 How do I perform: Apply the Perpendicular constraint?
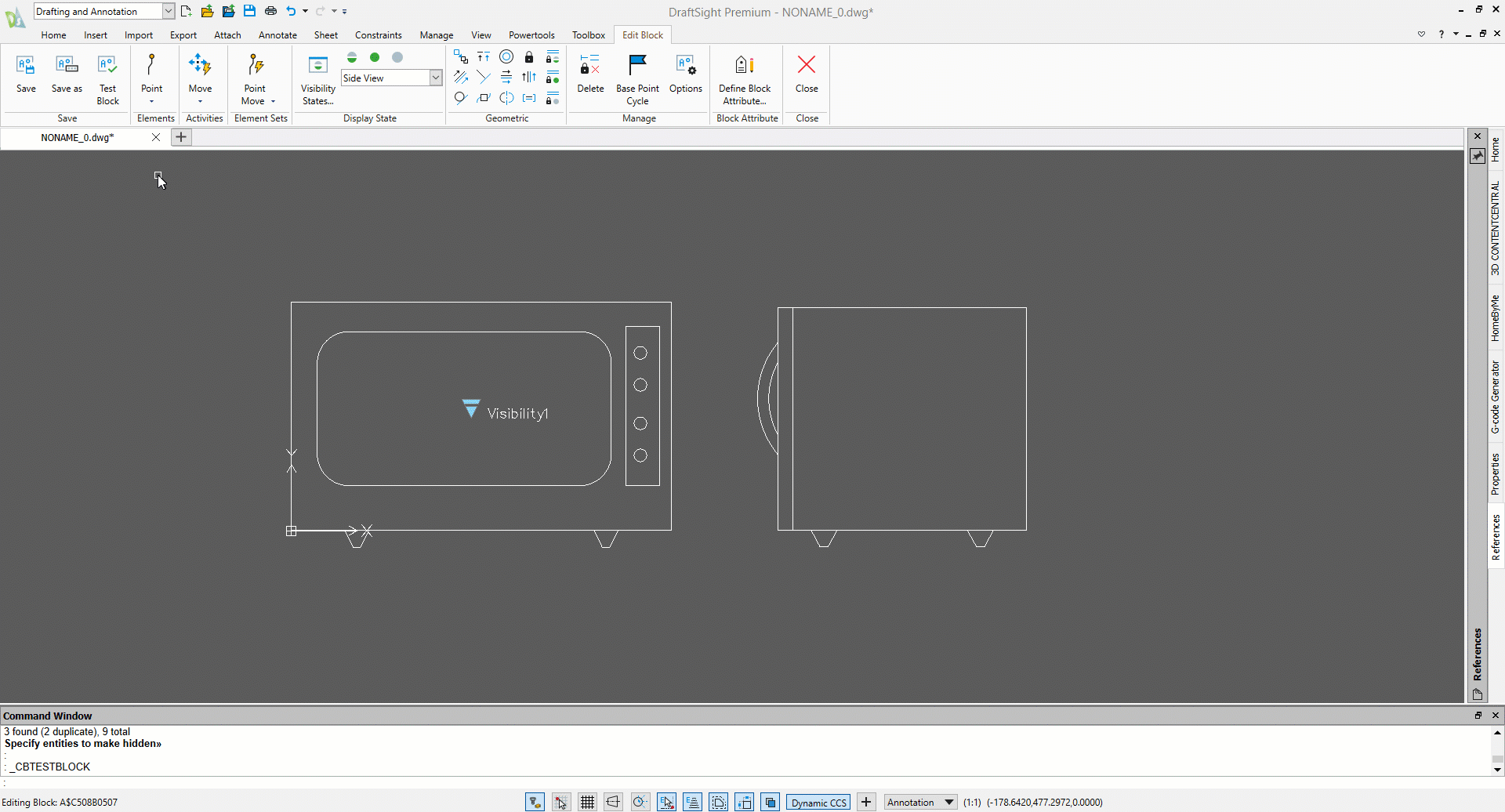[484, 77]
